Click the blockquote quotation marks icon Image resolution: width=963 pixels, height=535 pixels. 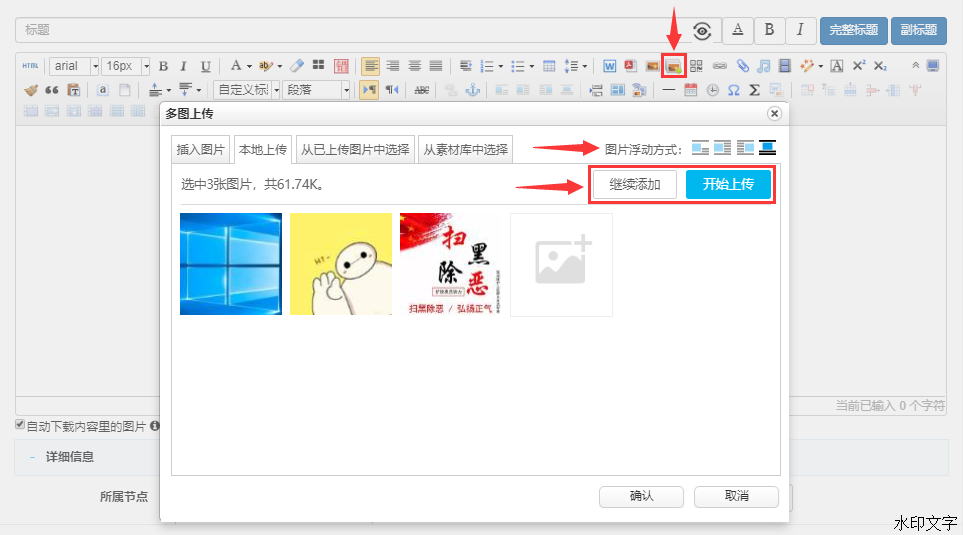coord(52,90)
